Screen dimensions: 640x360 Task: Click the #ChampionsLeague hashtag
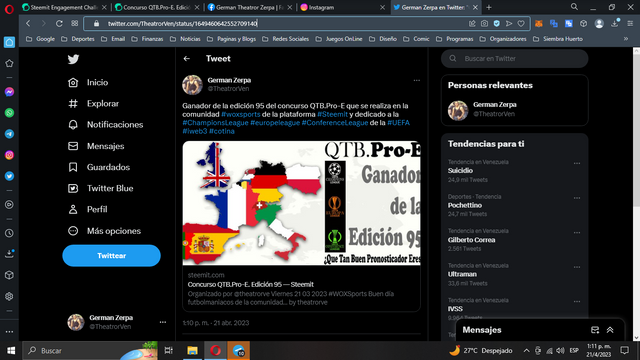click(x=215, y=122)
